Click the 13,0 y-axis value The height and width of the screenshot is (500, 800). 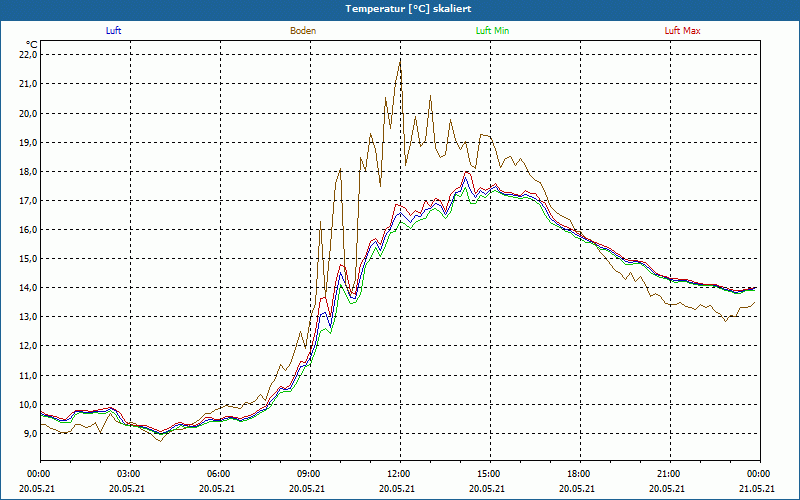point(29,317)
